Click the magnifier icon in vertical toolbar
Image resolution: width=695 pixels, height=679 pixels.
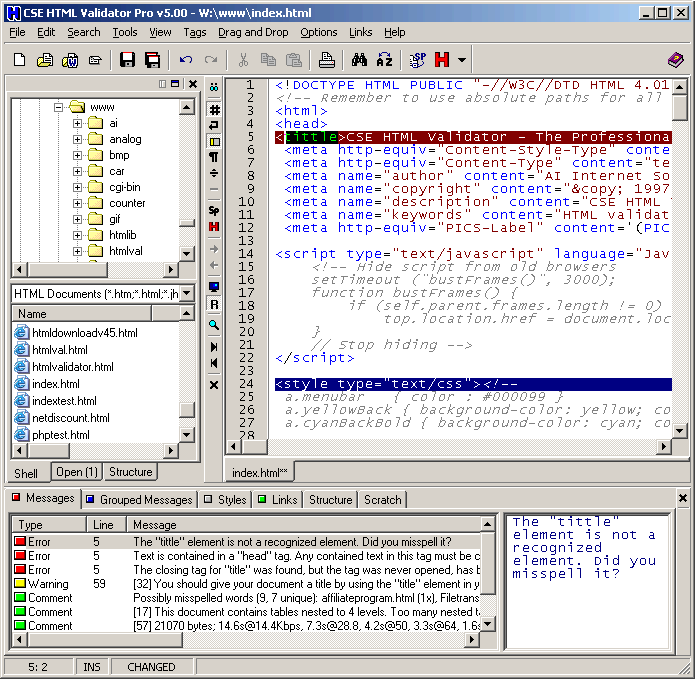click(214, 325)
